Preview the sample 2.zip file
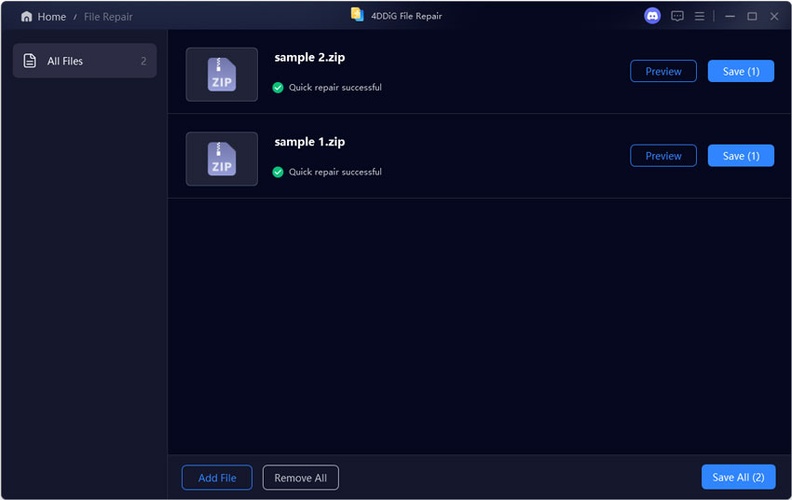The height and width of the screenshot is (500, 792). pos(663,71)
